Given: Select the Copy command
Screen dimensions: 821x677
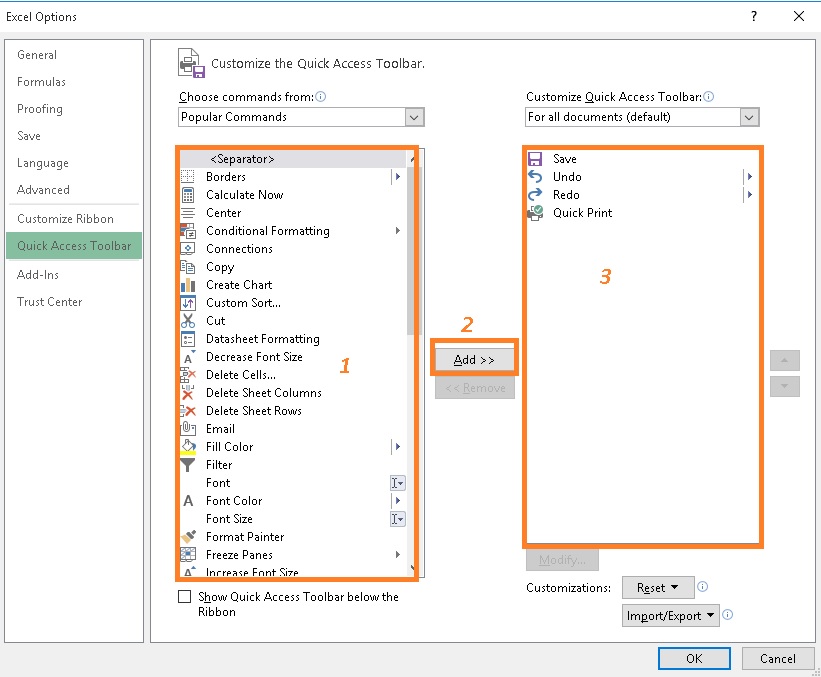Looking at the screenshot, I should coord(220,267).
